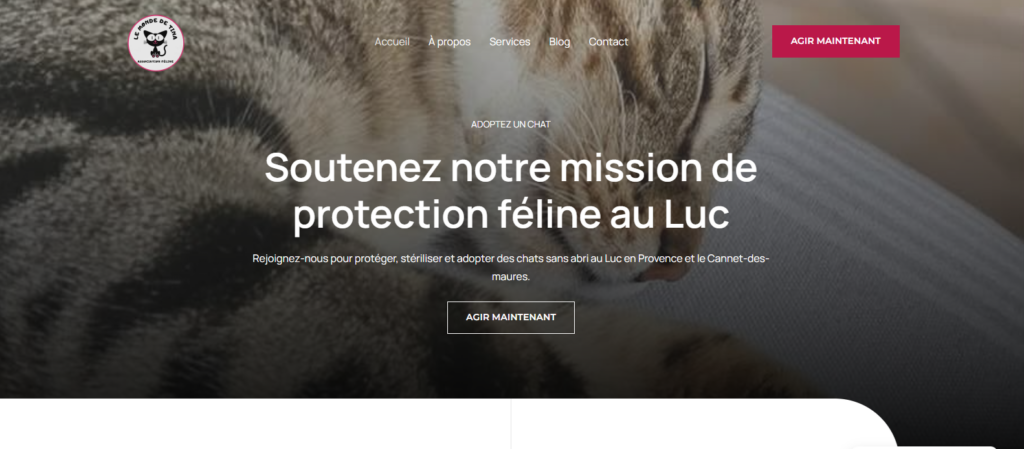
Task: Click the Le Monde de Tina cat logo
Action: coord(156,43)
